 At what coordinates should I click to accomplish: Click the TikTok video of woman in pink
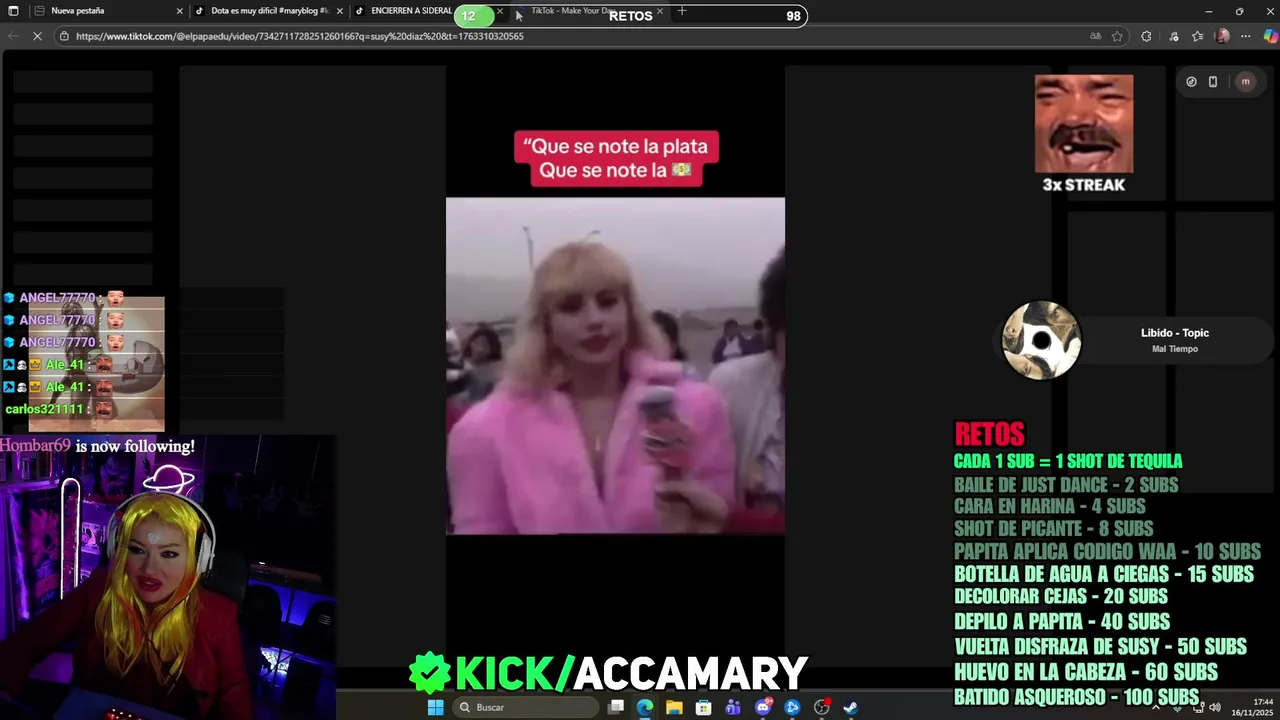point(615,366)
